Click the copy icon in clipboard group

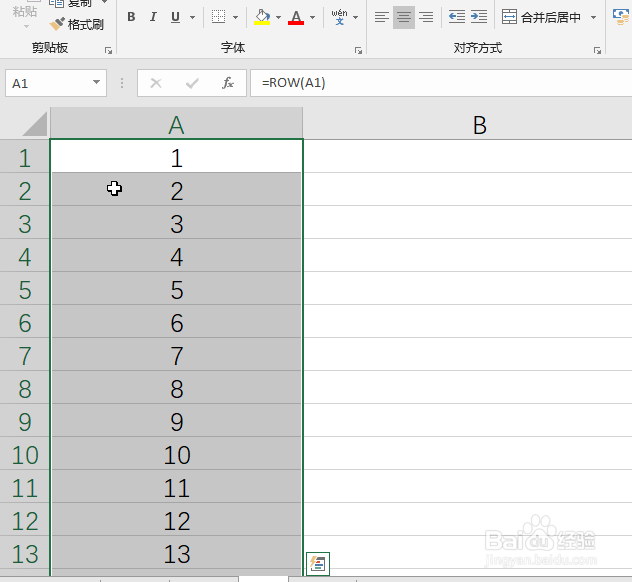tap(57, 4)
